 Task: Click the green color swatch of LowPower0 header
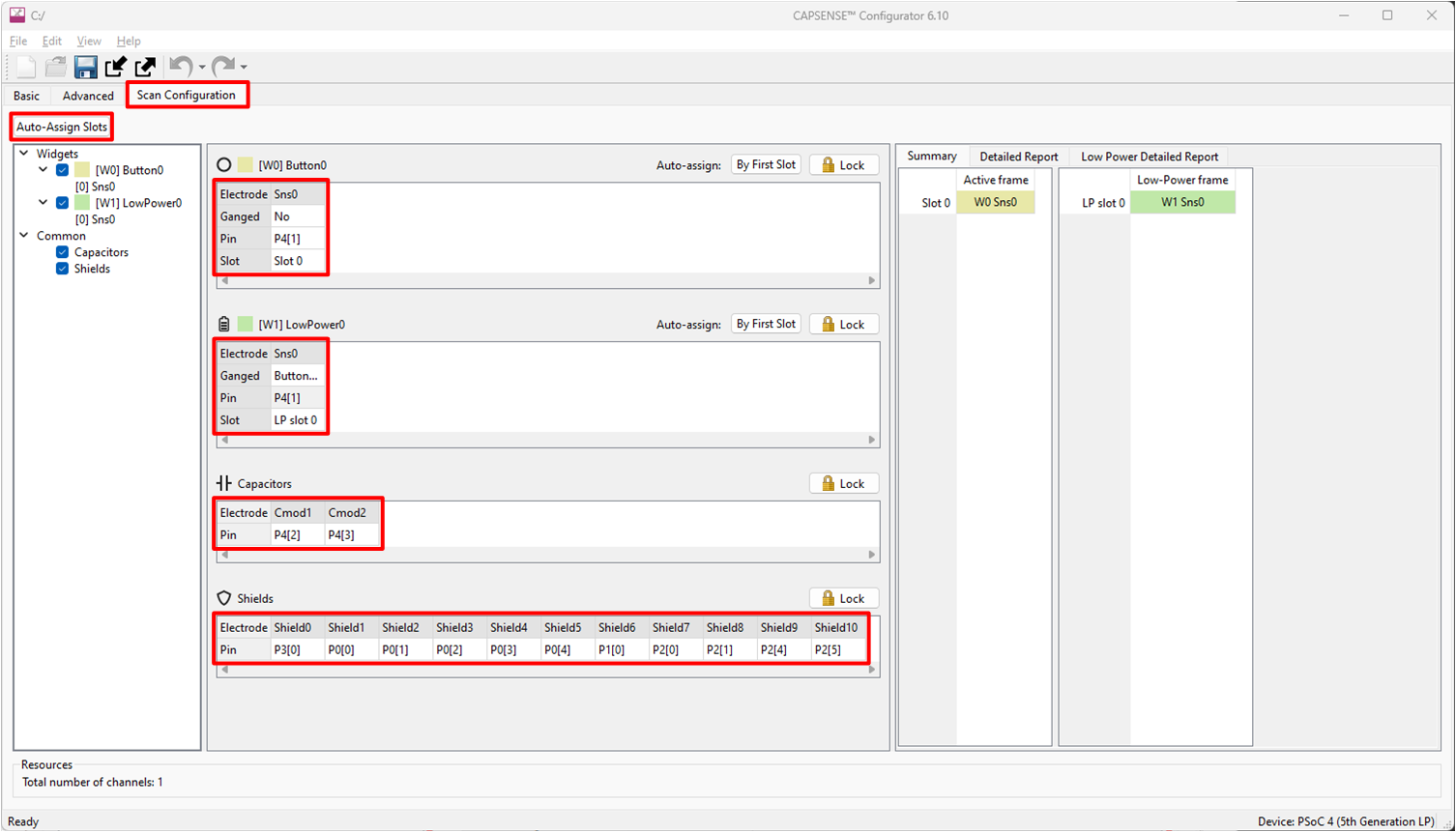[x=246, y=325]
